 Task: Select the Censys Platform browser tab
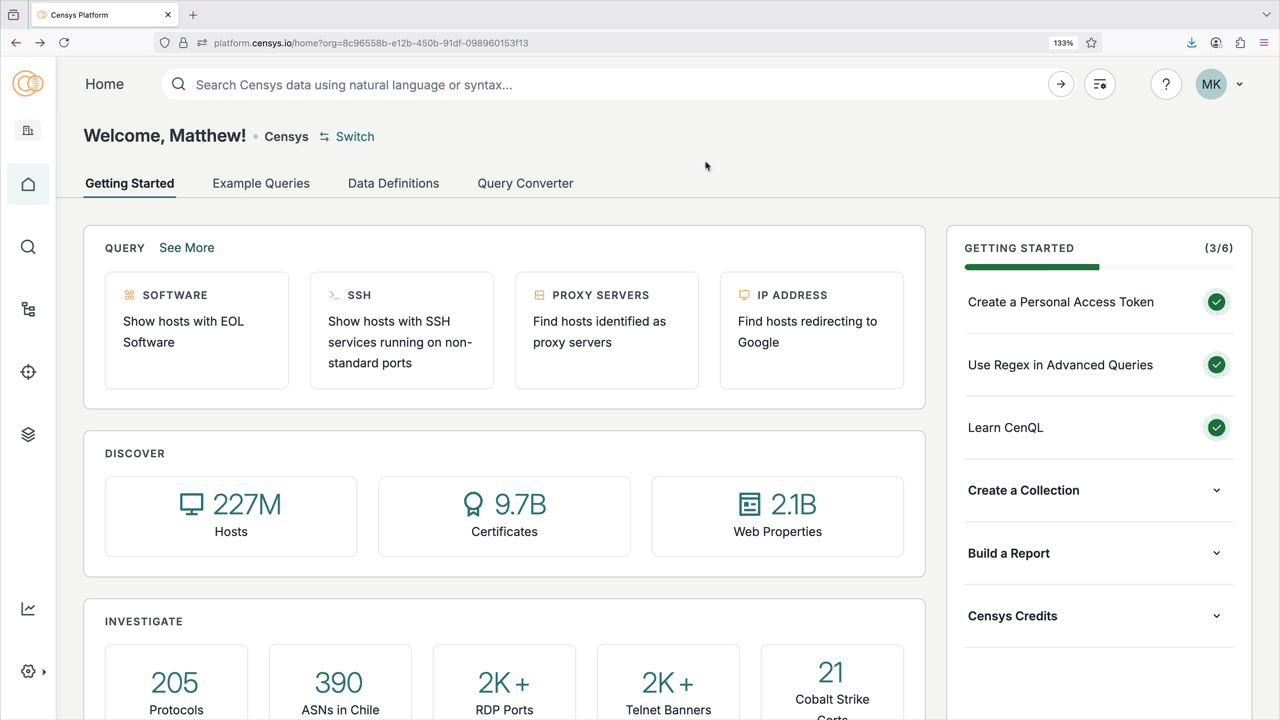(103, 15)
